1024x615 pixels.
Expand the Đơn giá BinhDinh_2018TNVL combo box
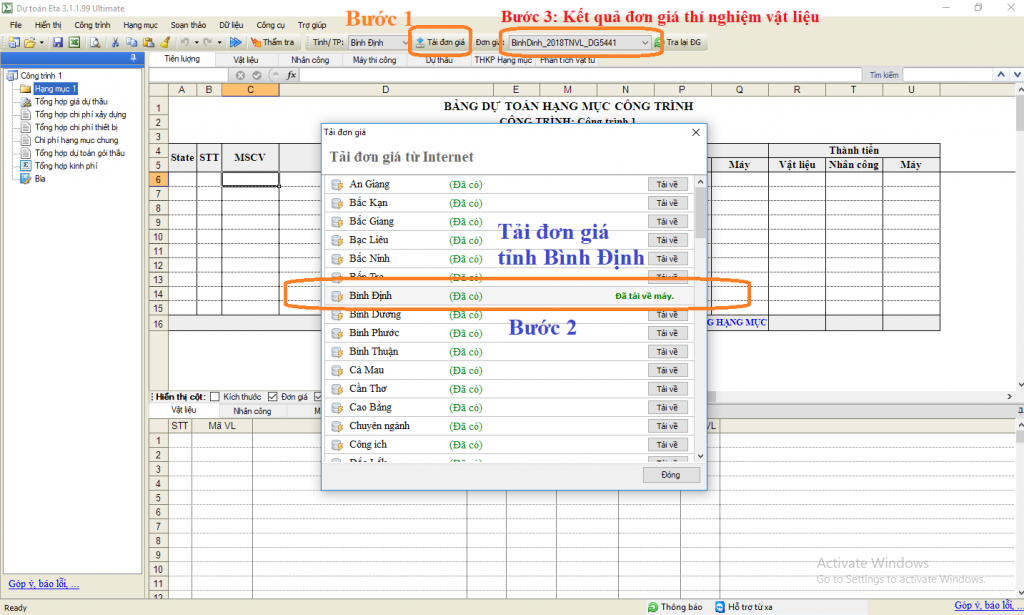[x=644, y=42]
